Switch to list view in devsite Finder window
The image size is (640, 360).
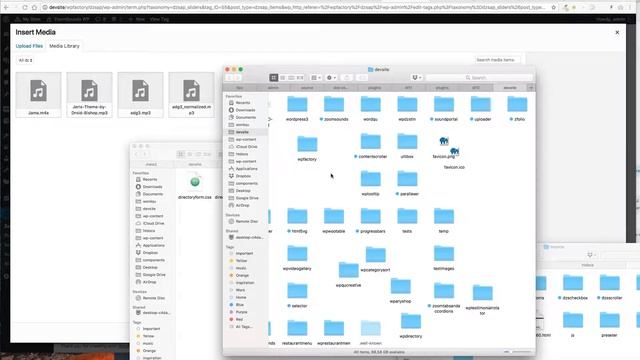(282, 78)
